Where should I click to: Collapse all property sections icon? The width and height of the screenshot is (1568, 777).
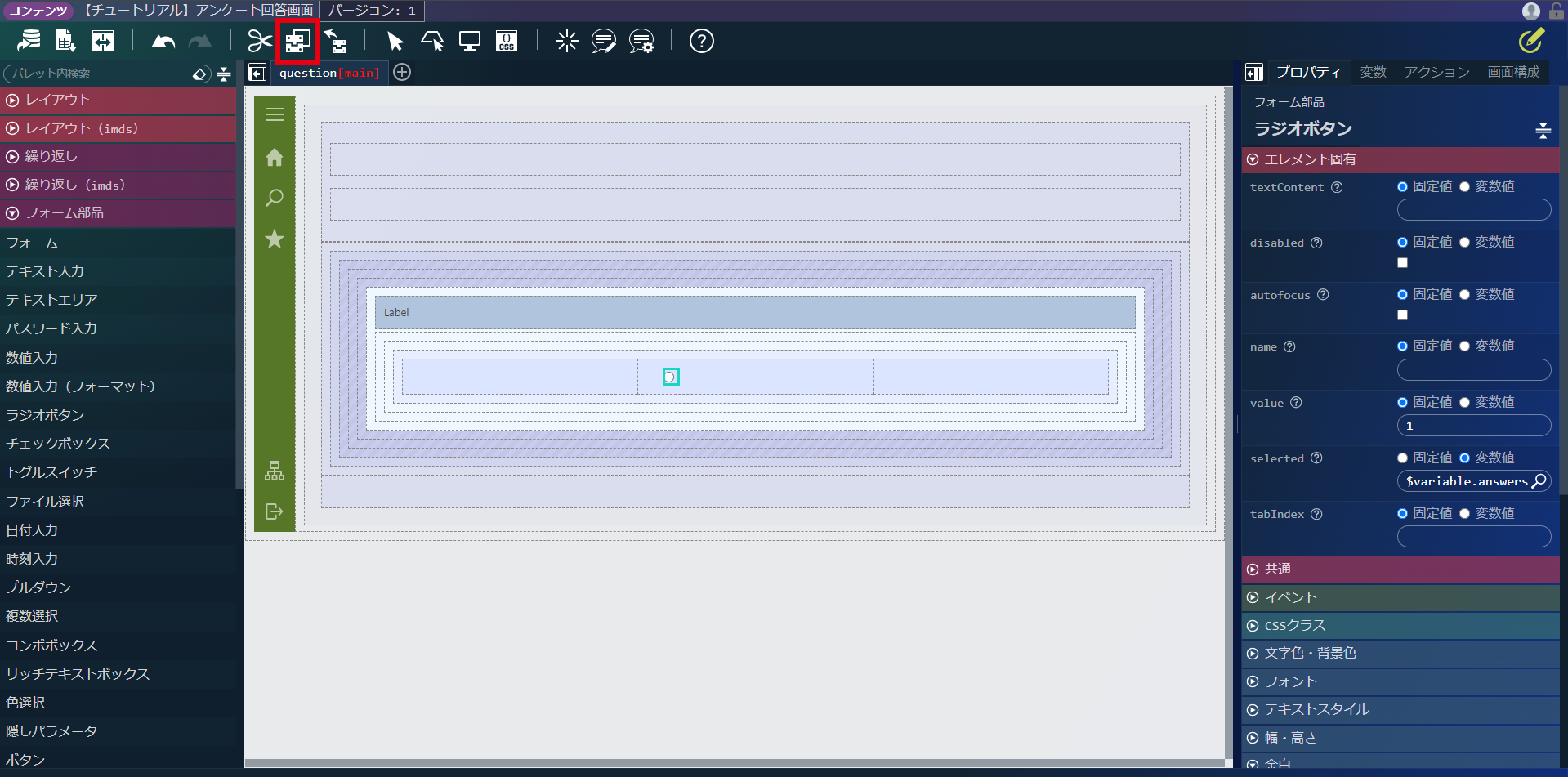tap(1543, 130)
